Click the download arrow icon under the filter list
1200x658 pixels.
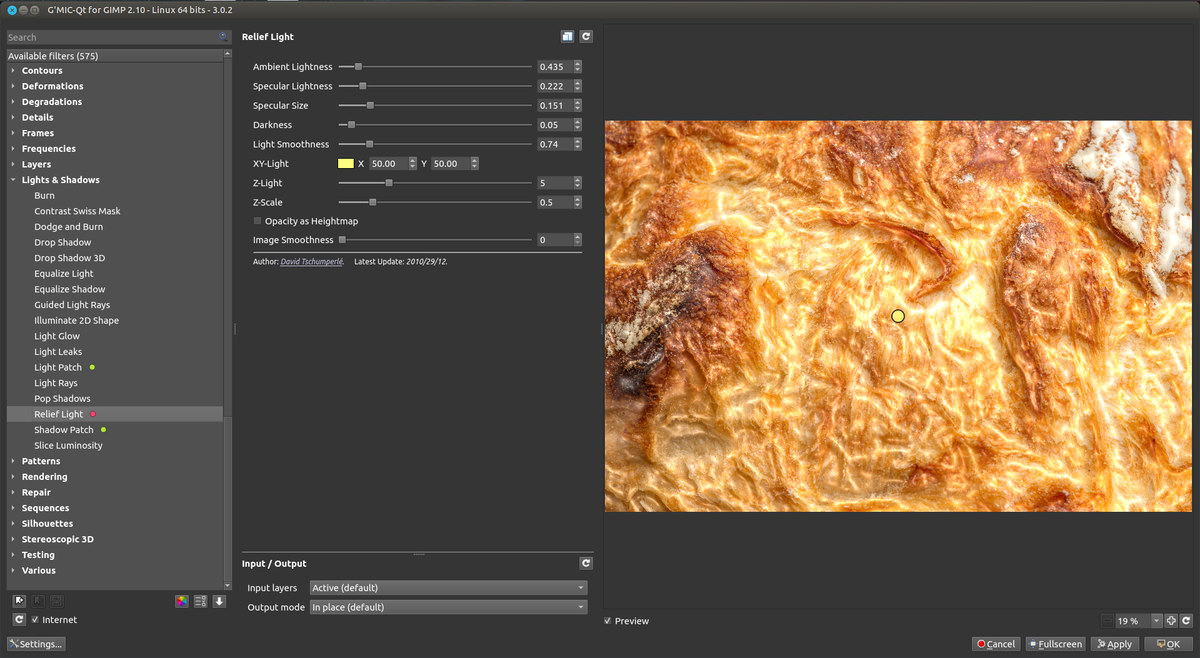[x=219, y=601]
